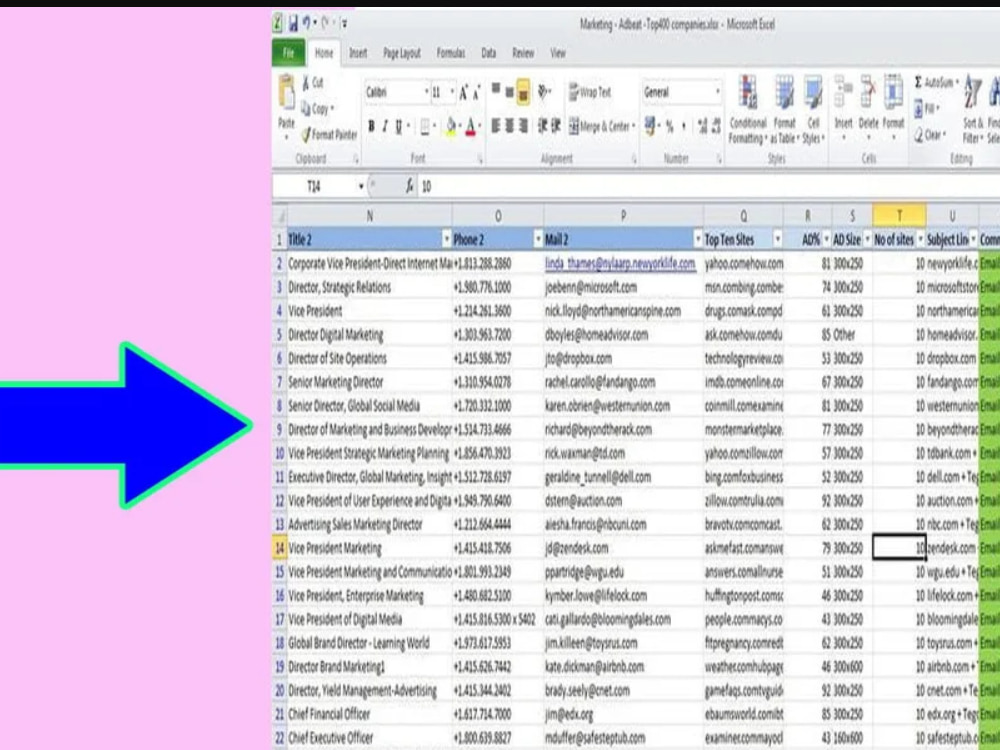The image size is (1000, 750).
Task: Select cell with joebenn@microsoft.com
Action: [x=623, y=288]
